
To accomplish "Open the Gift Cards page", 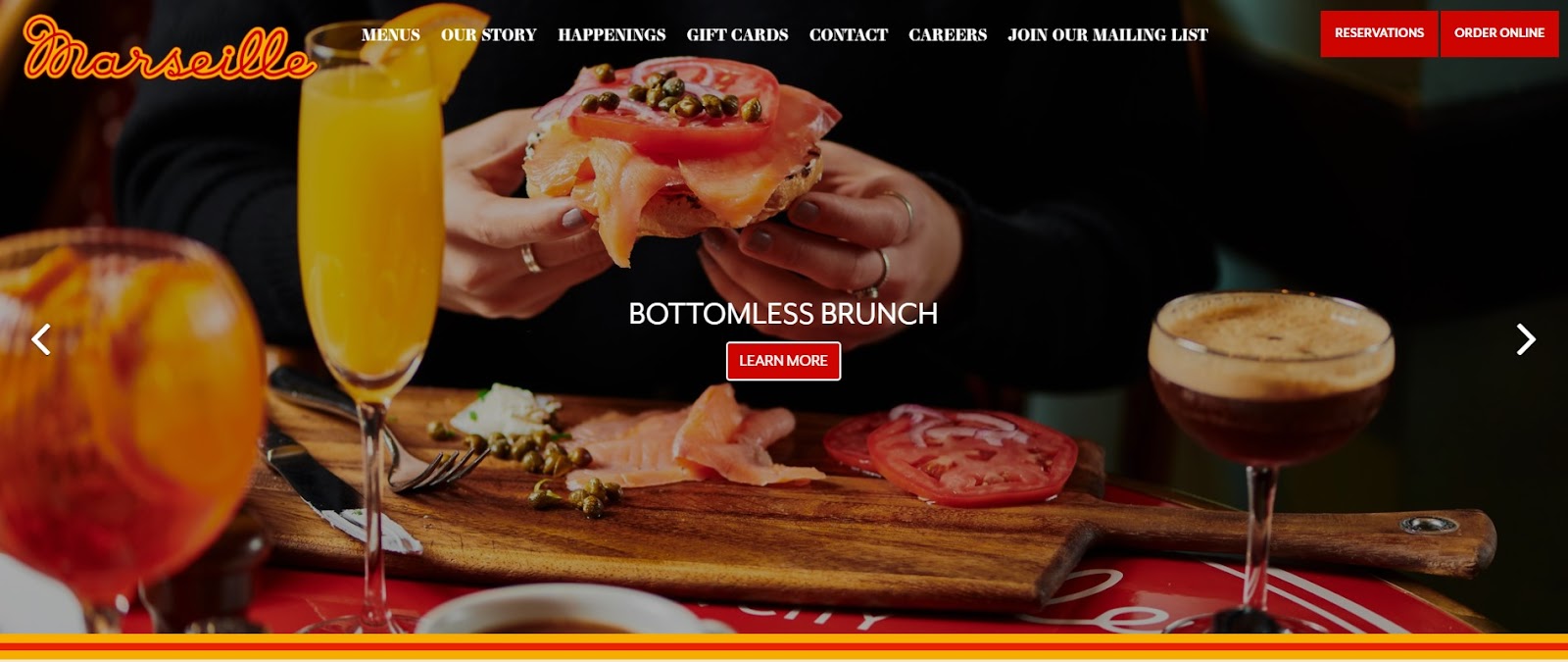I will coord(737,34).
